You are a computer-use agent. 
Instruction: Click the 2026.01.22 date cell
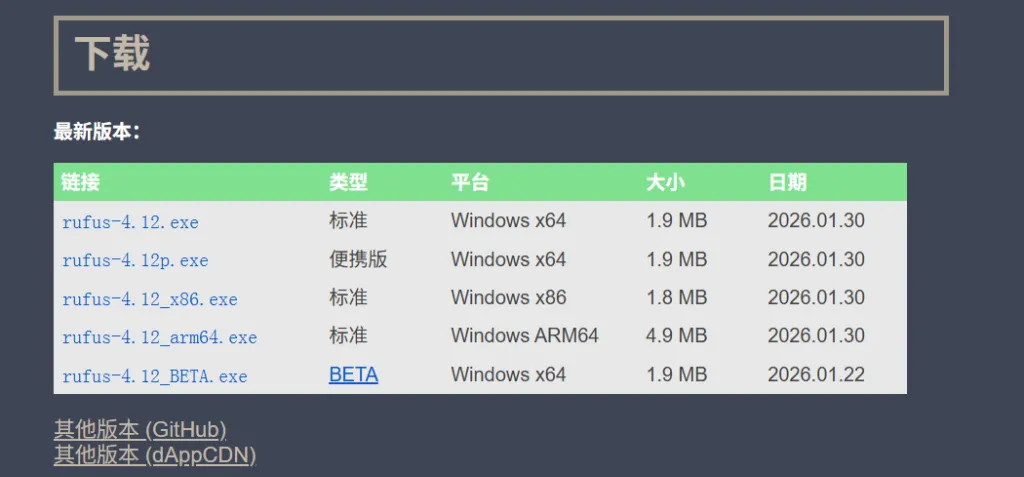tap(816, 374)
